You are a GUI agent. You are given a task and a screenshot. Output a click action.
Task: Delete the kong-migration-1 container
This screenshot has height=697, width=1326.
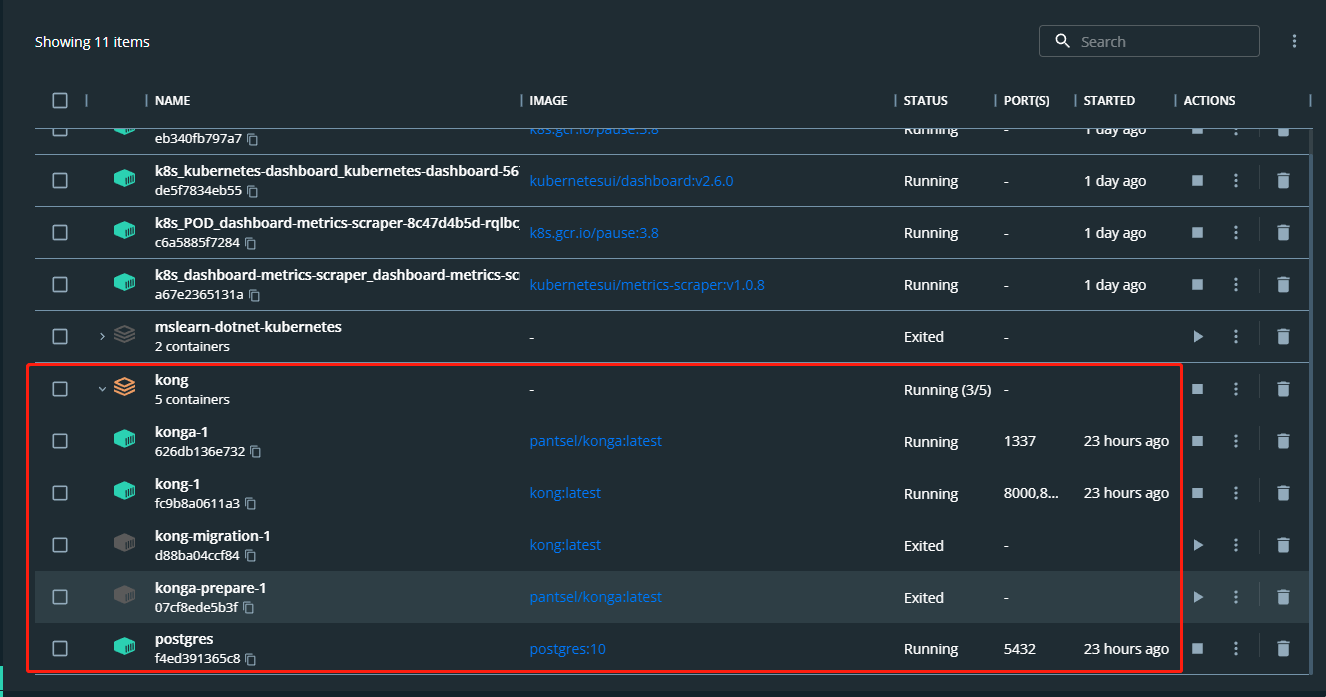coord(1283,545)
